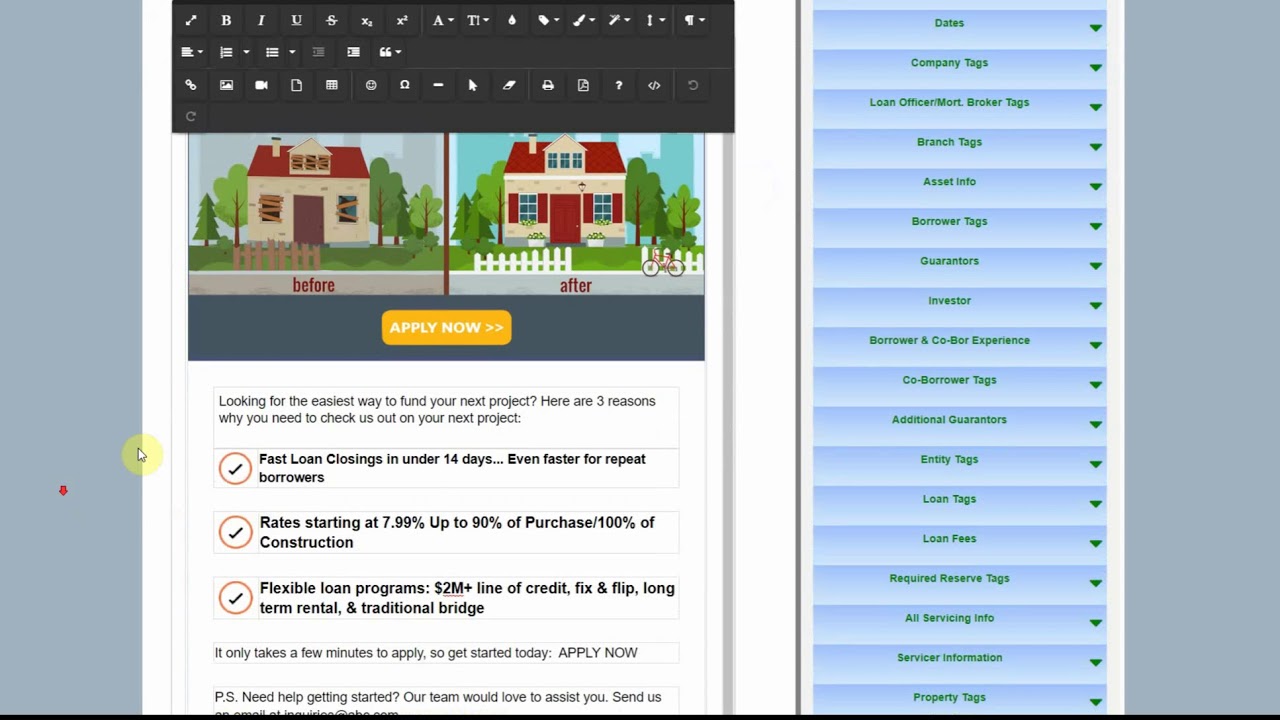
Task: Switch to HTML code view
Action: coord(654,85)
